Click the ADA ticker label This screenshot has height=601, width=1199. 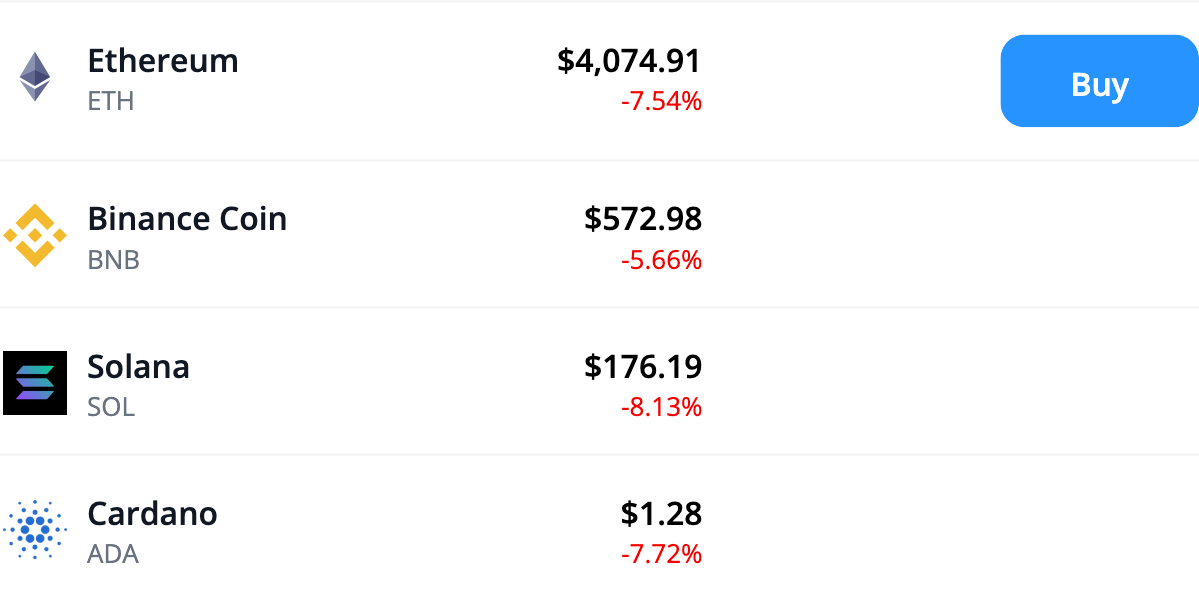coord(111,553)
